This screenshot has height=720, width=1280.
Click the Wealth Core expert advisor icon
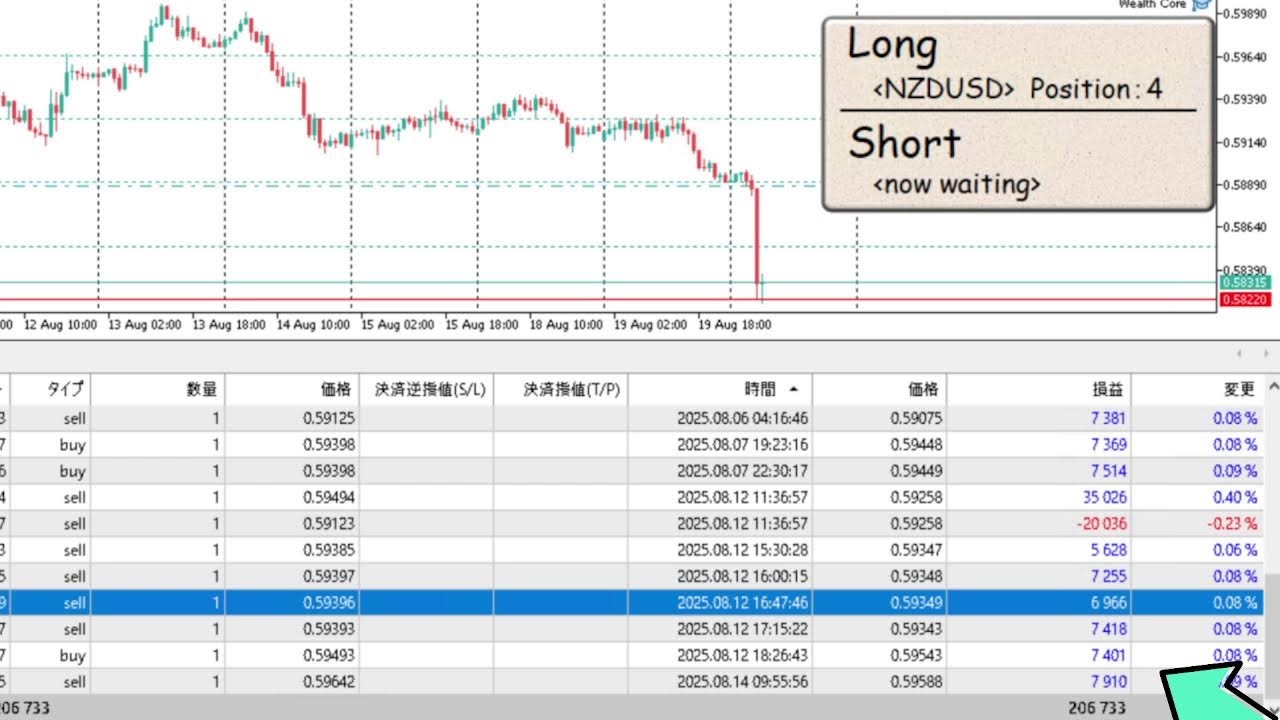[1202, 5]
